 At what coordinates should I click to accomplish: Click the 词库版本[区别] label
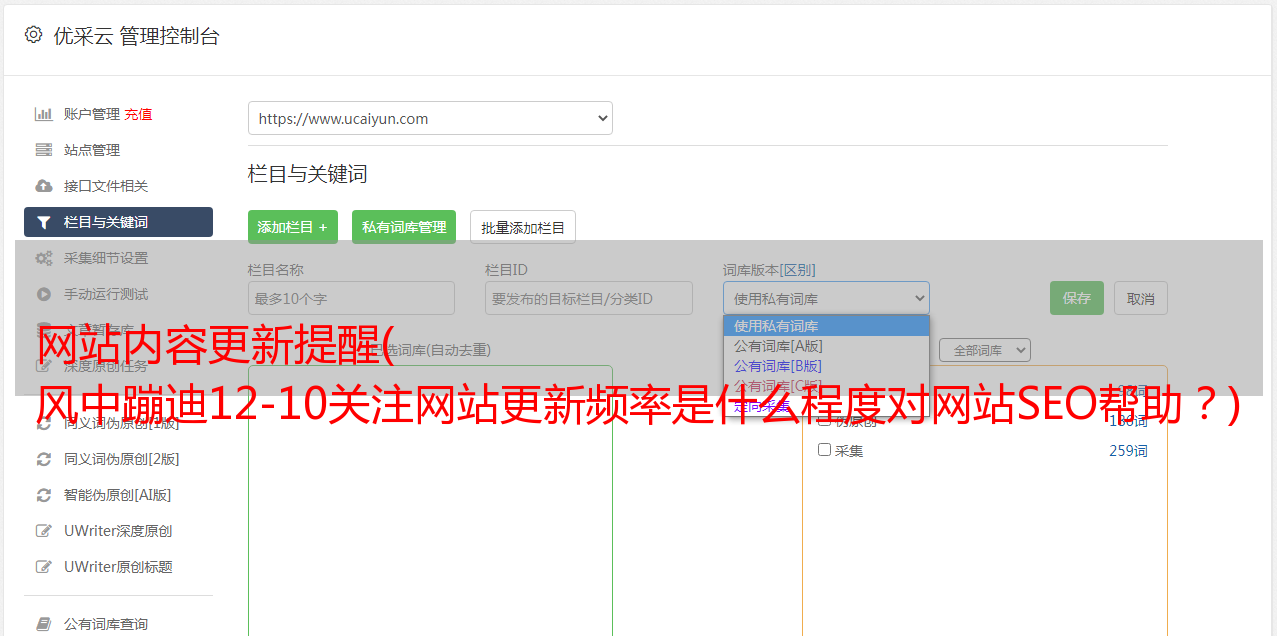769,270
